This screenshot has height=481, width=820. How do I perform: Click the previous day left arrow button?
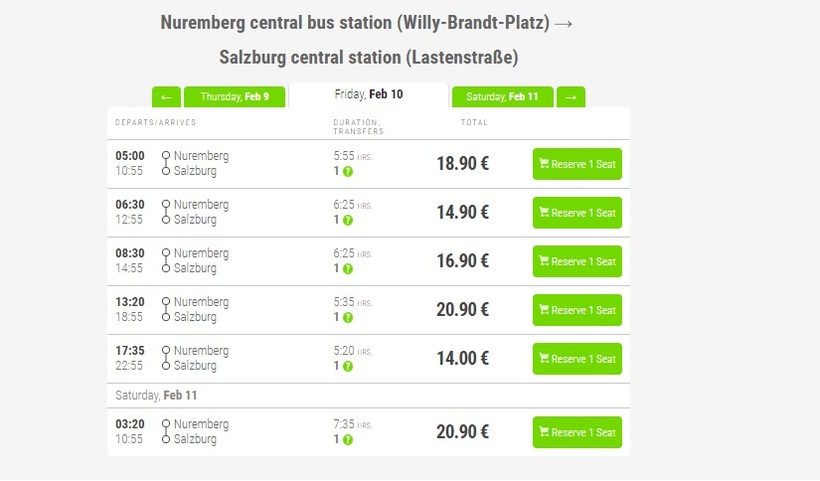[166, 97]
